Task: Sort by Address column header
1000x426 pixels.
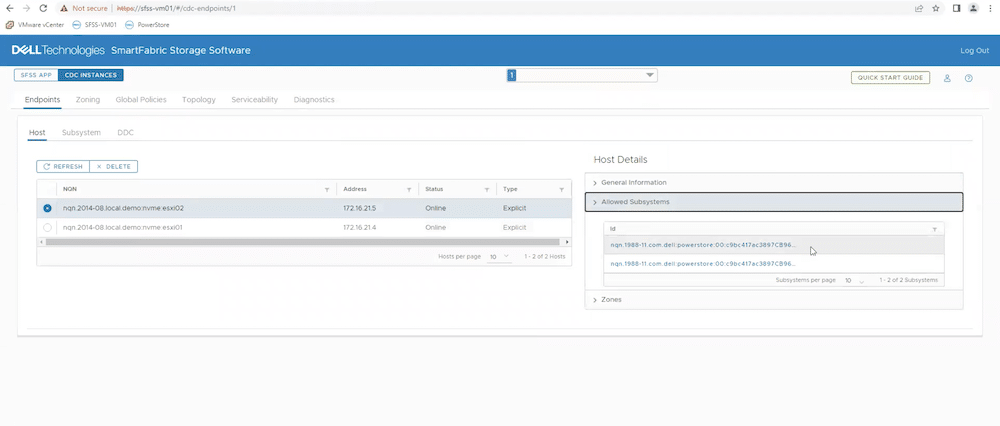Action: coord(355,189)
